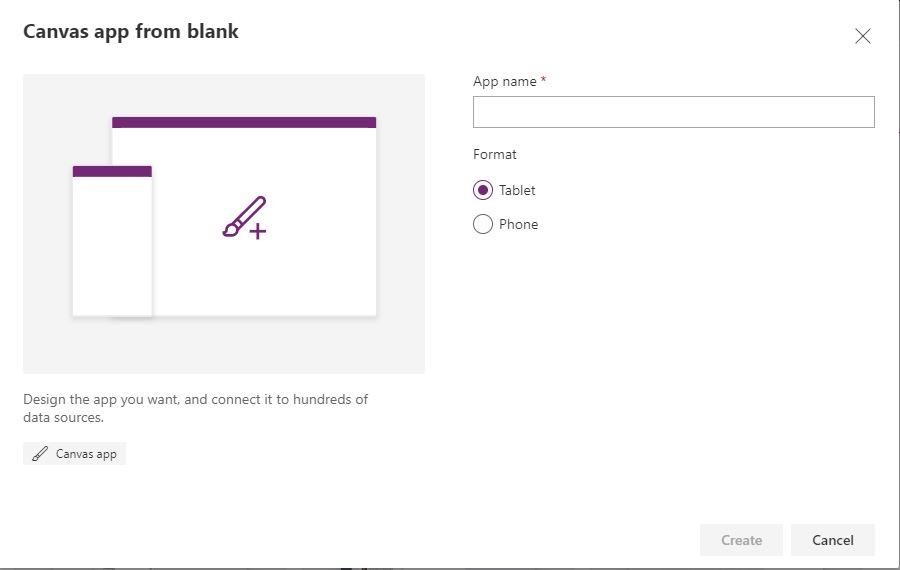This screenshot has height=570, width=900.
Task: Select the Tablet format radio button
Action: click(x=483, y=190)
